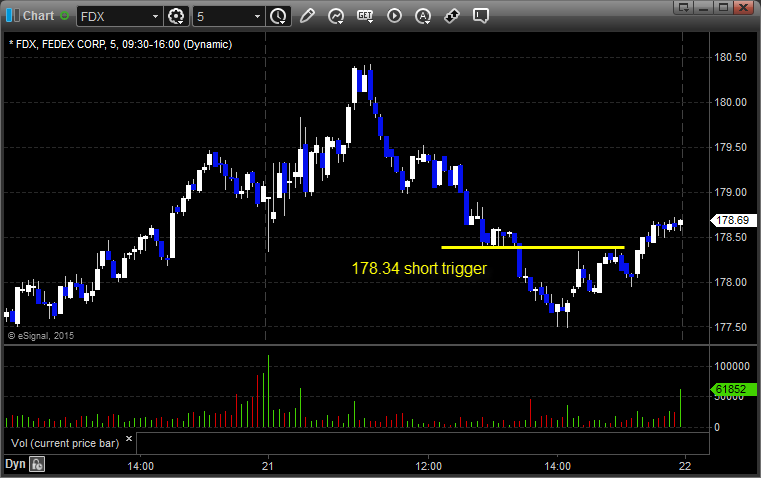Toggle the lock icon beside Dyn
The height and width of the screenshot is (478, 761).
[x=37, y=464]
